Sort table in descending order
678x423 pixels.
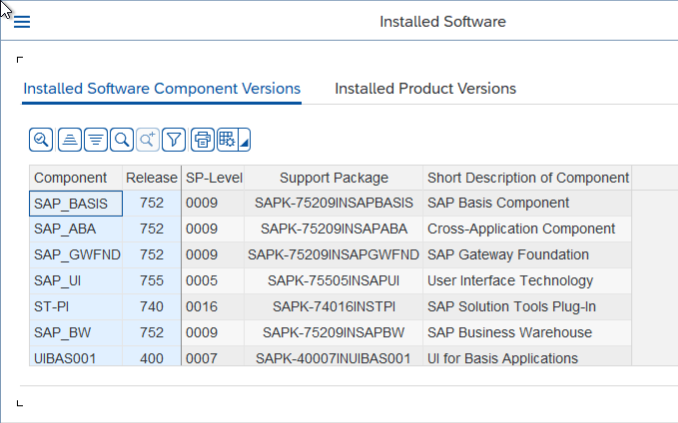pyautogui.click(x=96, y=140)
